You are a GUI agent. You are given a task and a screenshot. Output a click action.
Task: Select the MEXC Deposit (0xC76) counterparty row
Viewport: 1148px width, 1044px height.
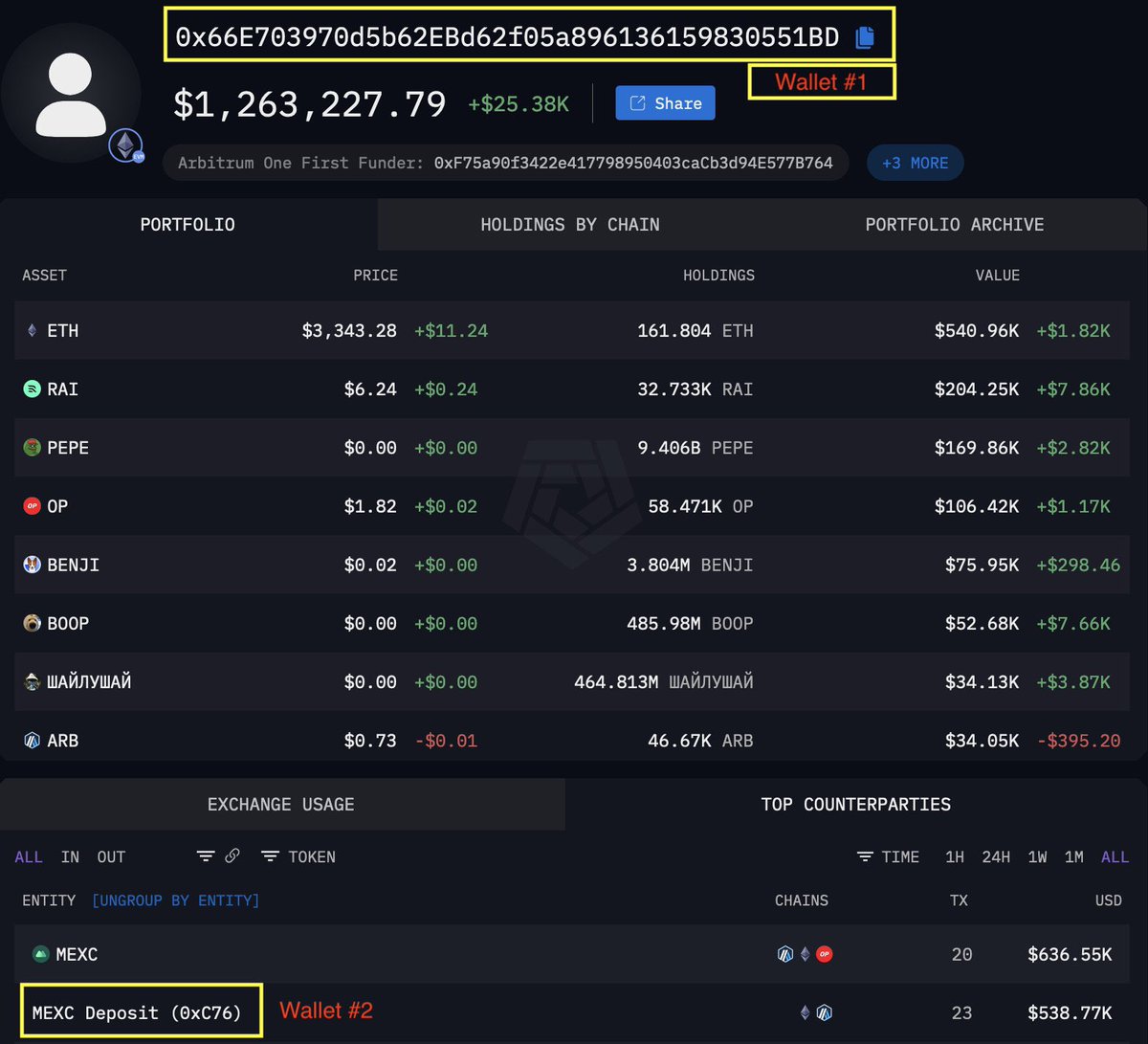(x=138, y=1011)
